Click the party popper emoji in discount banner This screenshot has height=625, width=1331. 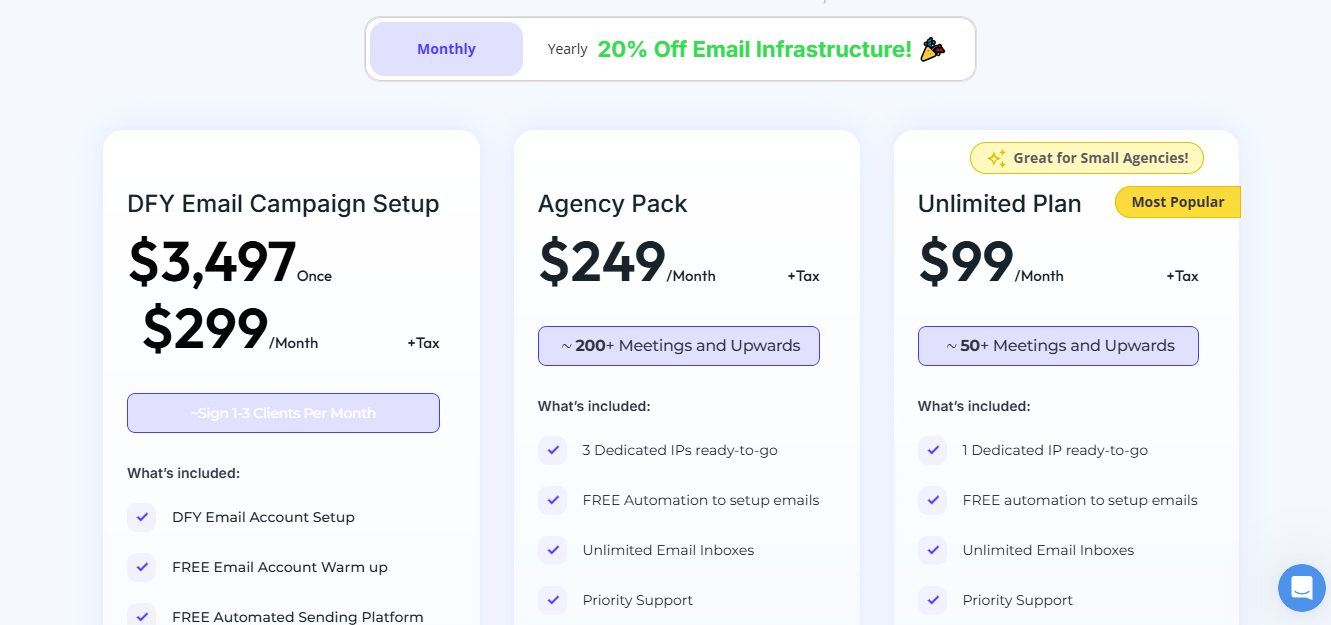[933, 49]
